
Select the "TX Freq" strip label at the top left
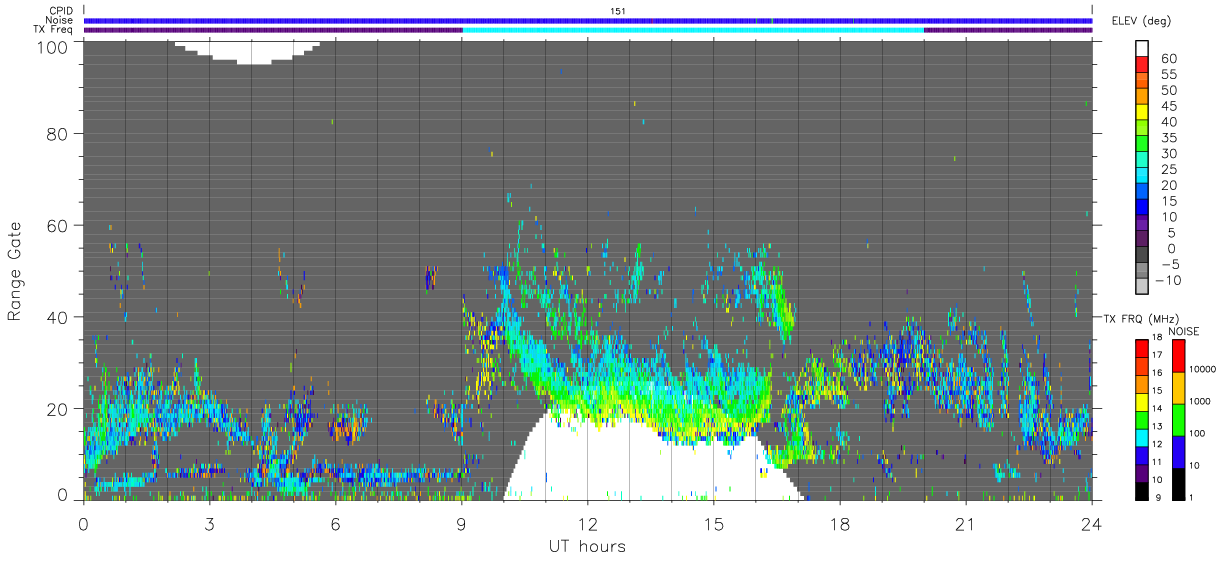click(x=53, y=30)
